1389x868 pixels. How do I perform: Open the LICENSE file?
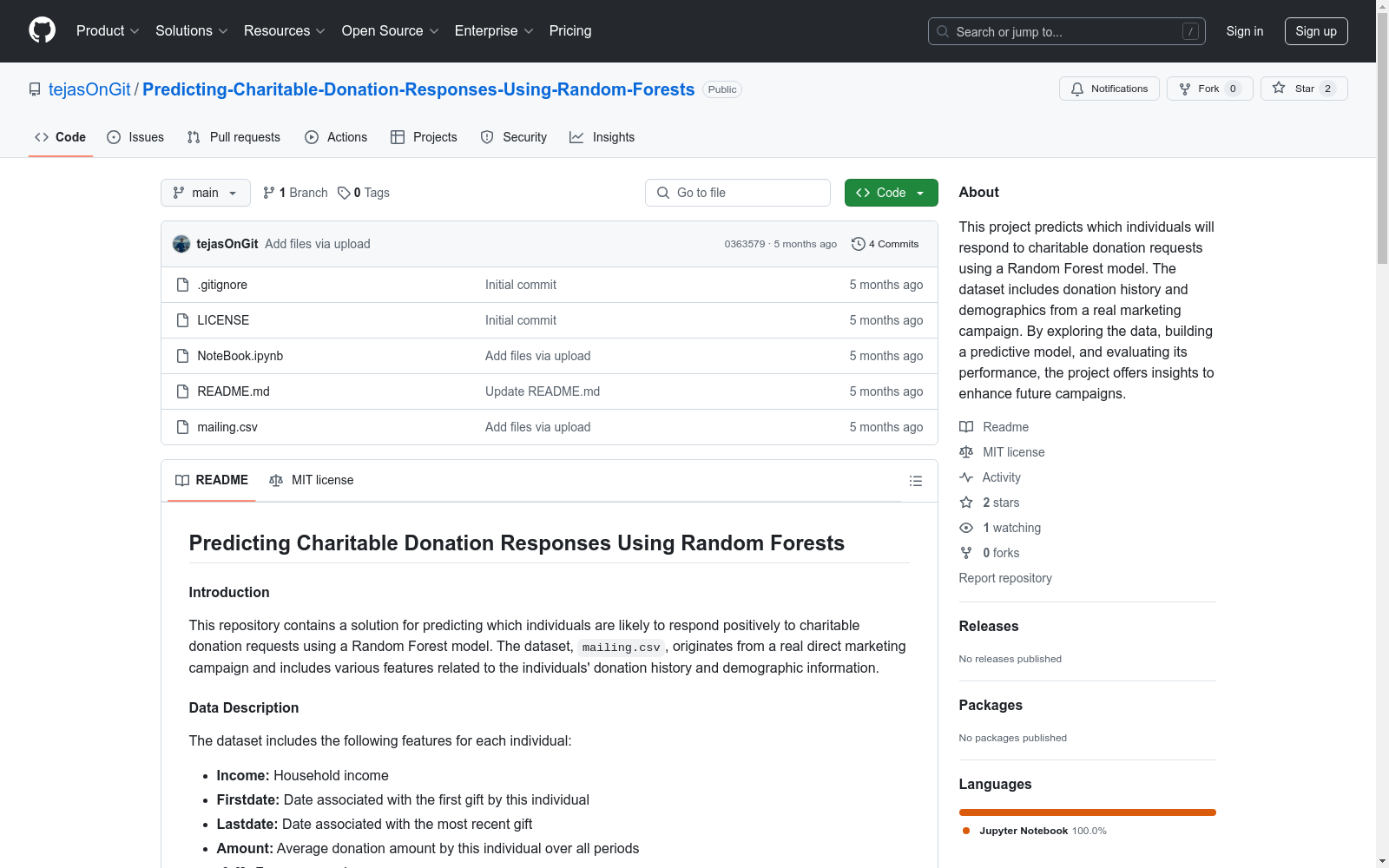223,320
